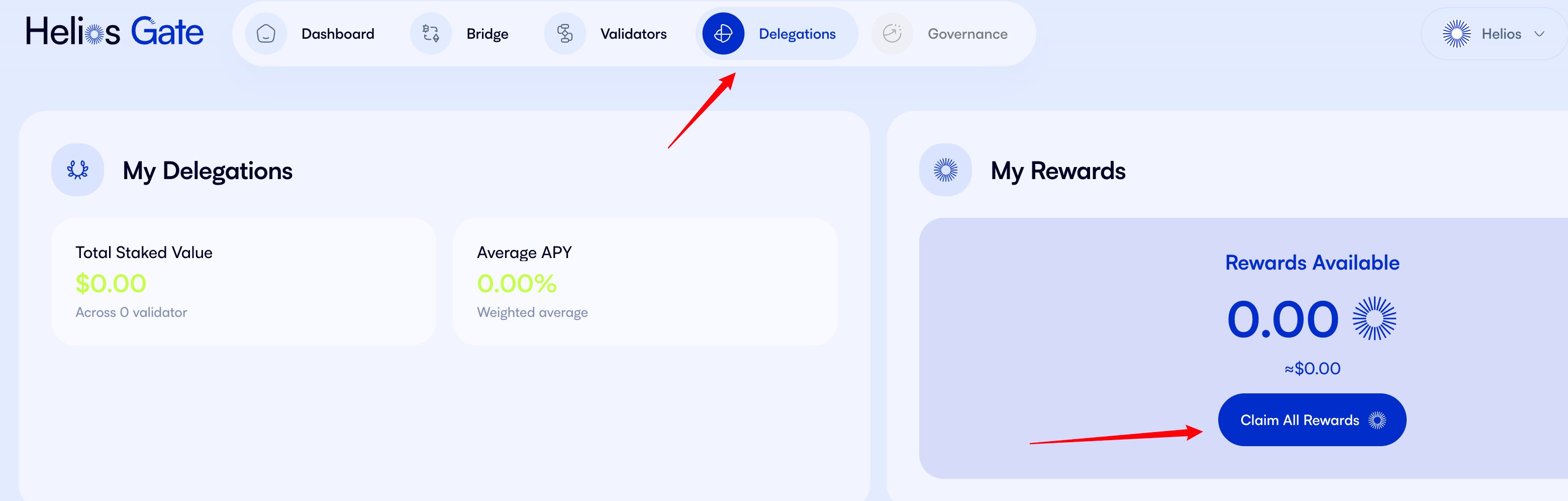
Task: Click the ≈$0.00 rewards estimate
Action: point(1312,369)
